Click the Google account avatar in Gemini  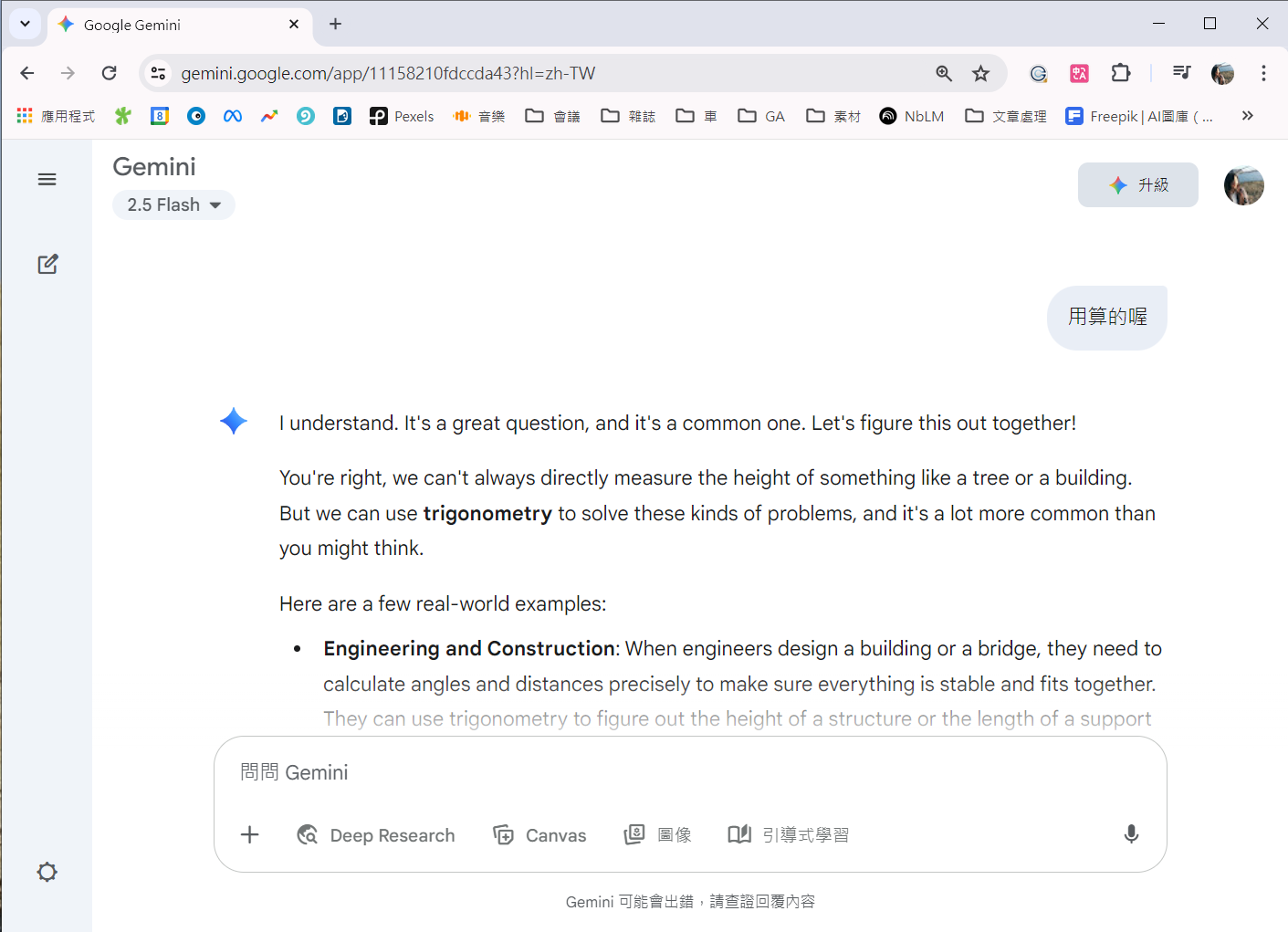point(1244,185)
